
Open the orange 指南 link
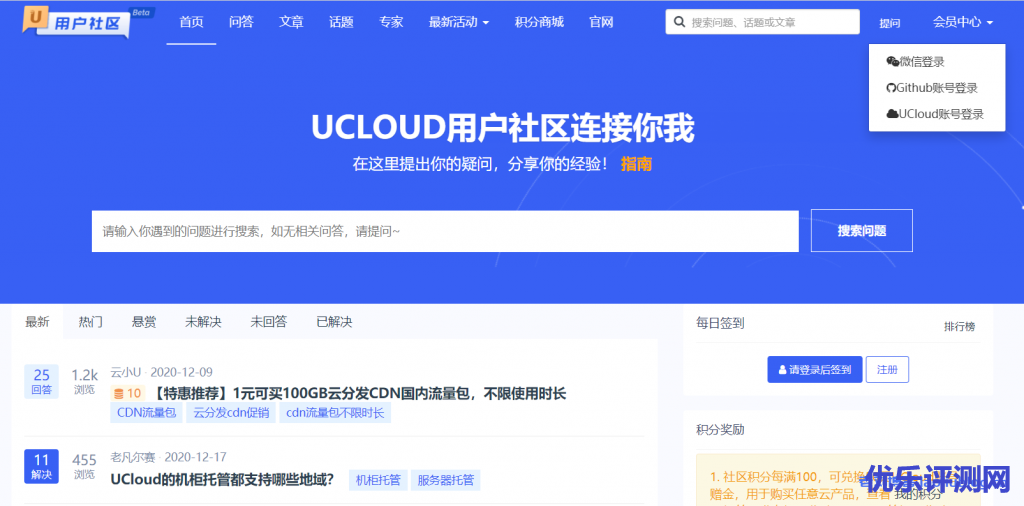coord(636,164)
